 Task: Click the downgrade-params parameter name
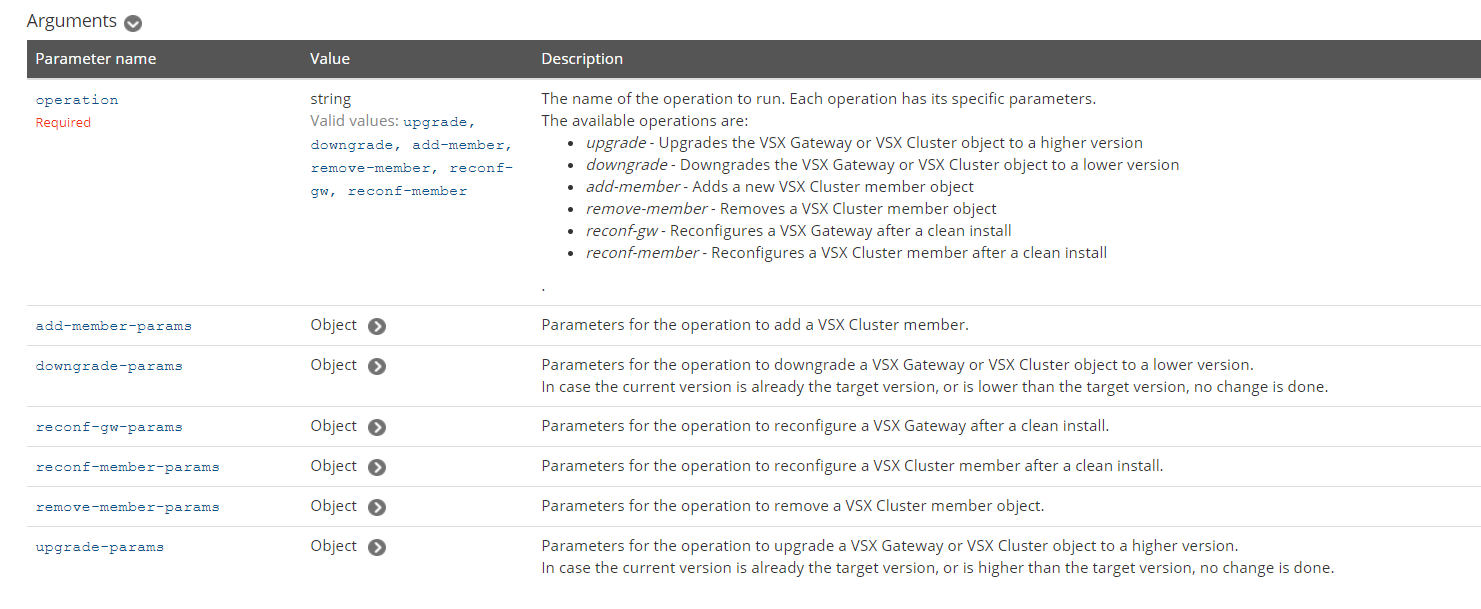coord(109,366)
